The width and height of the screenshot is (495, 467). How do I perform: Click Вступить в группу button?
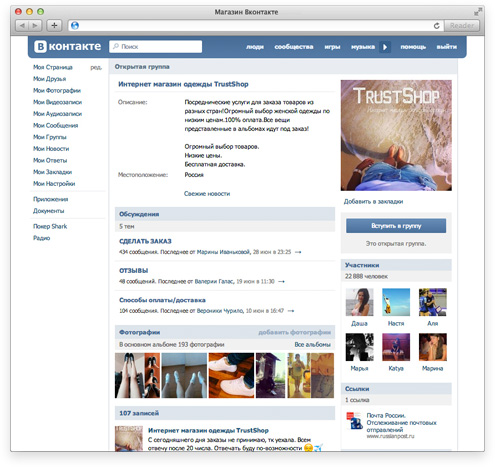(x=396, y=226)
